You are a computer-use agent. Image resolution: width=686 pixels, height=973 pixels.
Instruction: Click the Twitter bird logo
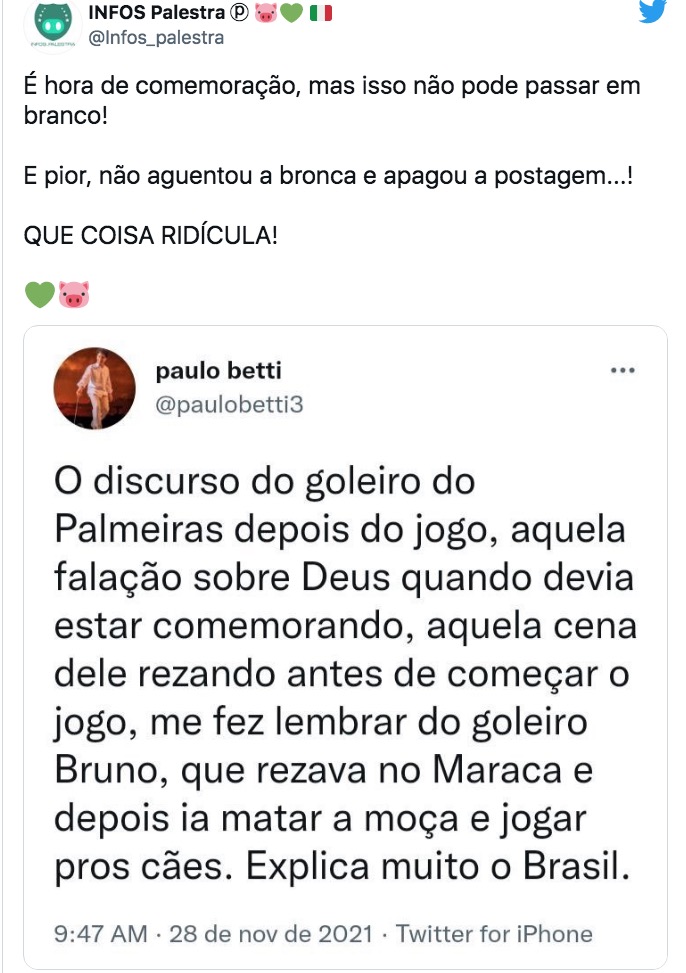[651, 12]
